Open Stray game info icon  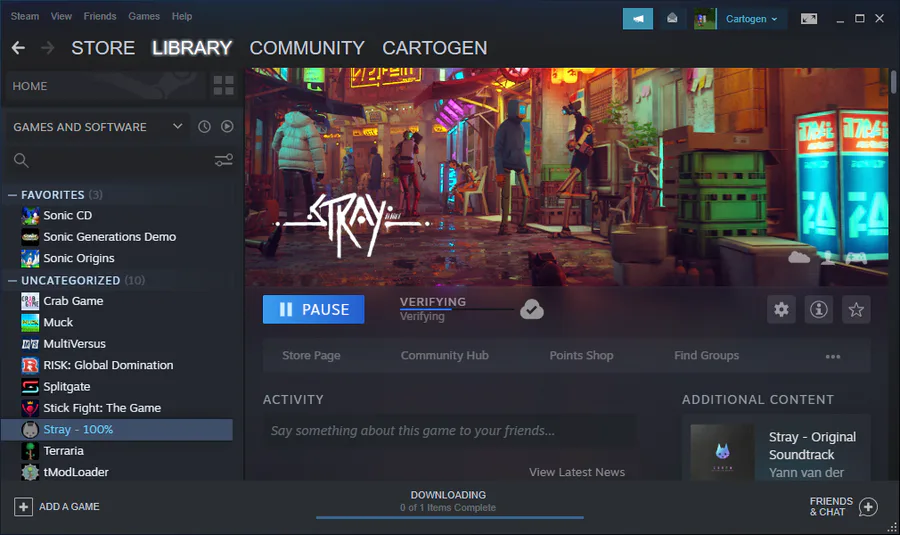[x=818, y=310]
